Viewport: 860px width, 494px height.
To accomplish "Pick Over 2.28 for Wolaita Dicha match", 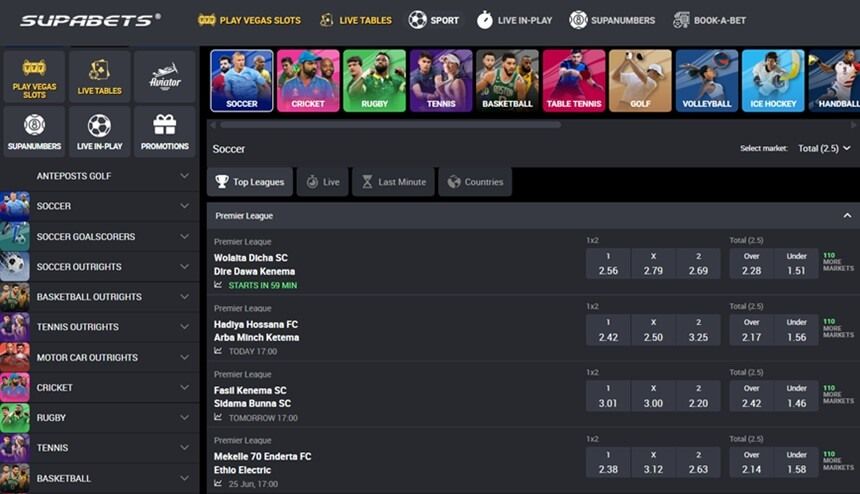I will 751,264.
